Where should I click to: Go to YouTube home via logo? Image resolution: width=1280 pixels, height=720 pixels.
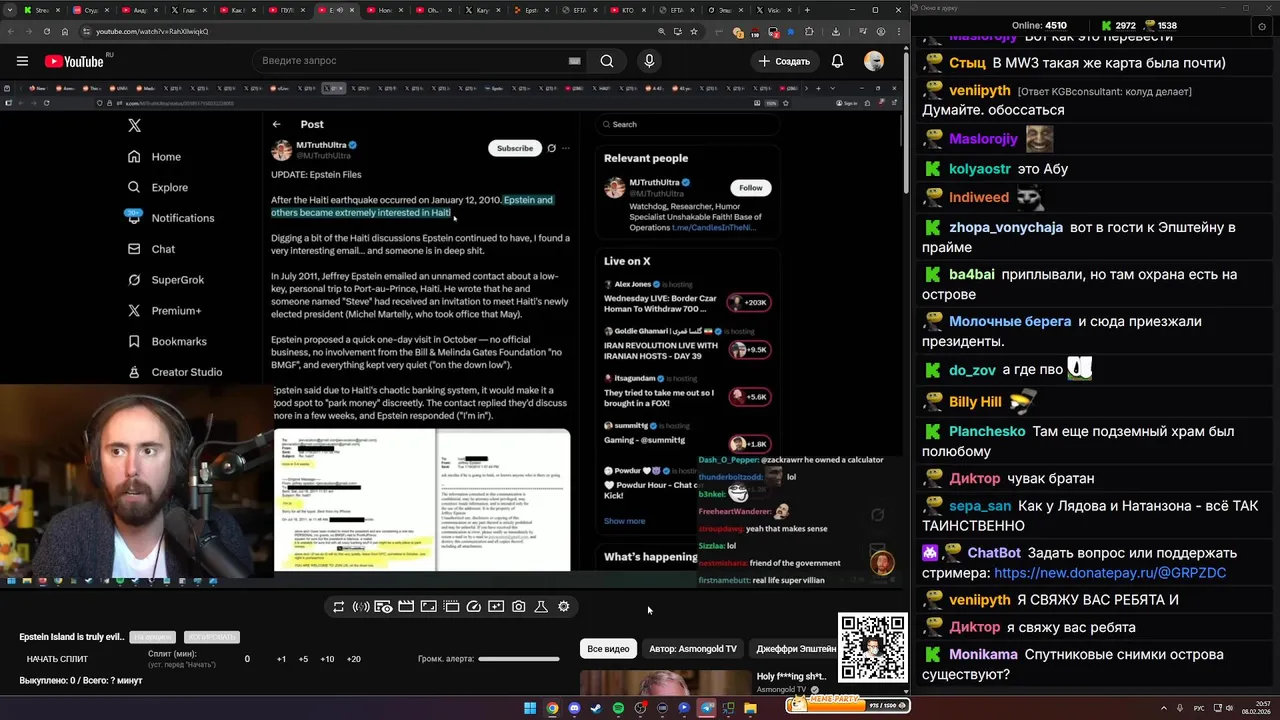point(75,61)
